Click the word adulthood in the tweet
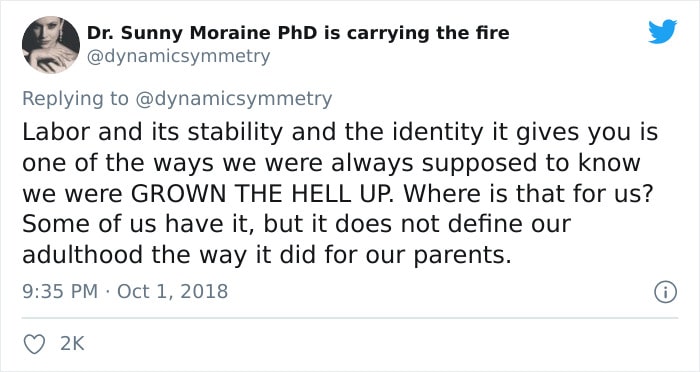This screenshot has height=372, width=700. click(x=83, y=255)
